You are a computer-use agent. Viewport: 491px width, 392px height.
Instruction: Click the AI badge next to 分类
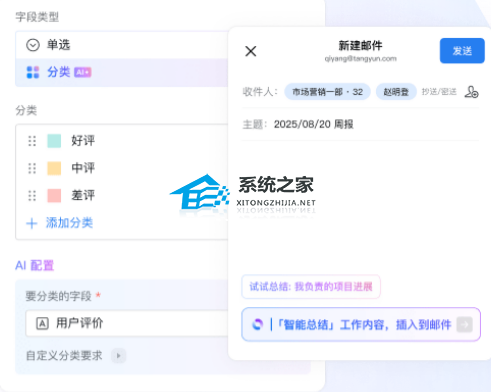(83, 72)
